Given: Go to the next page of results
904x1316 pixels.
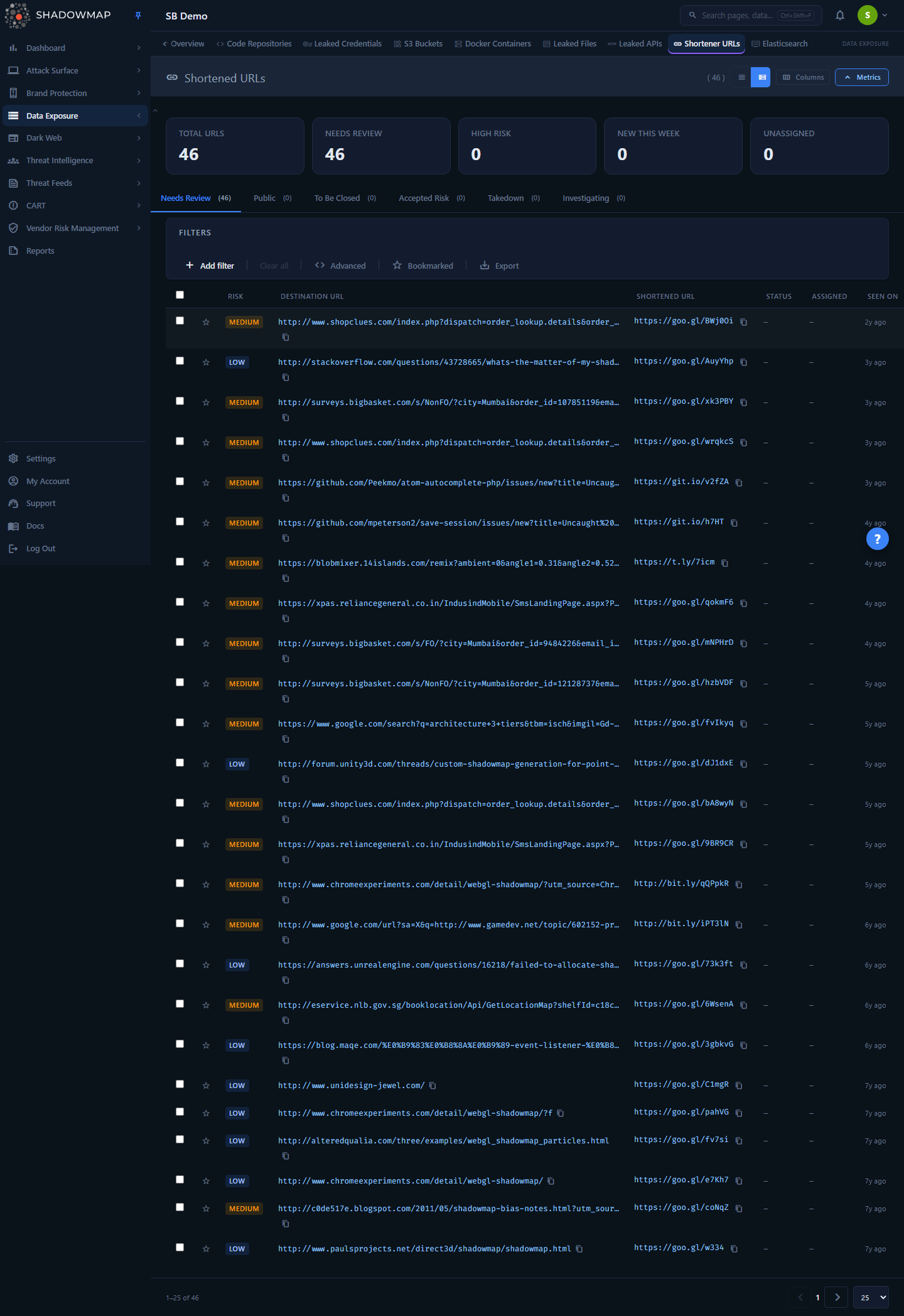Looking at the screenshot, I should coord(837,1297).
